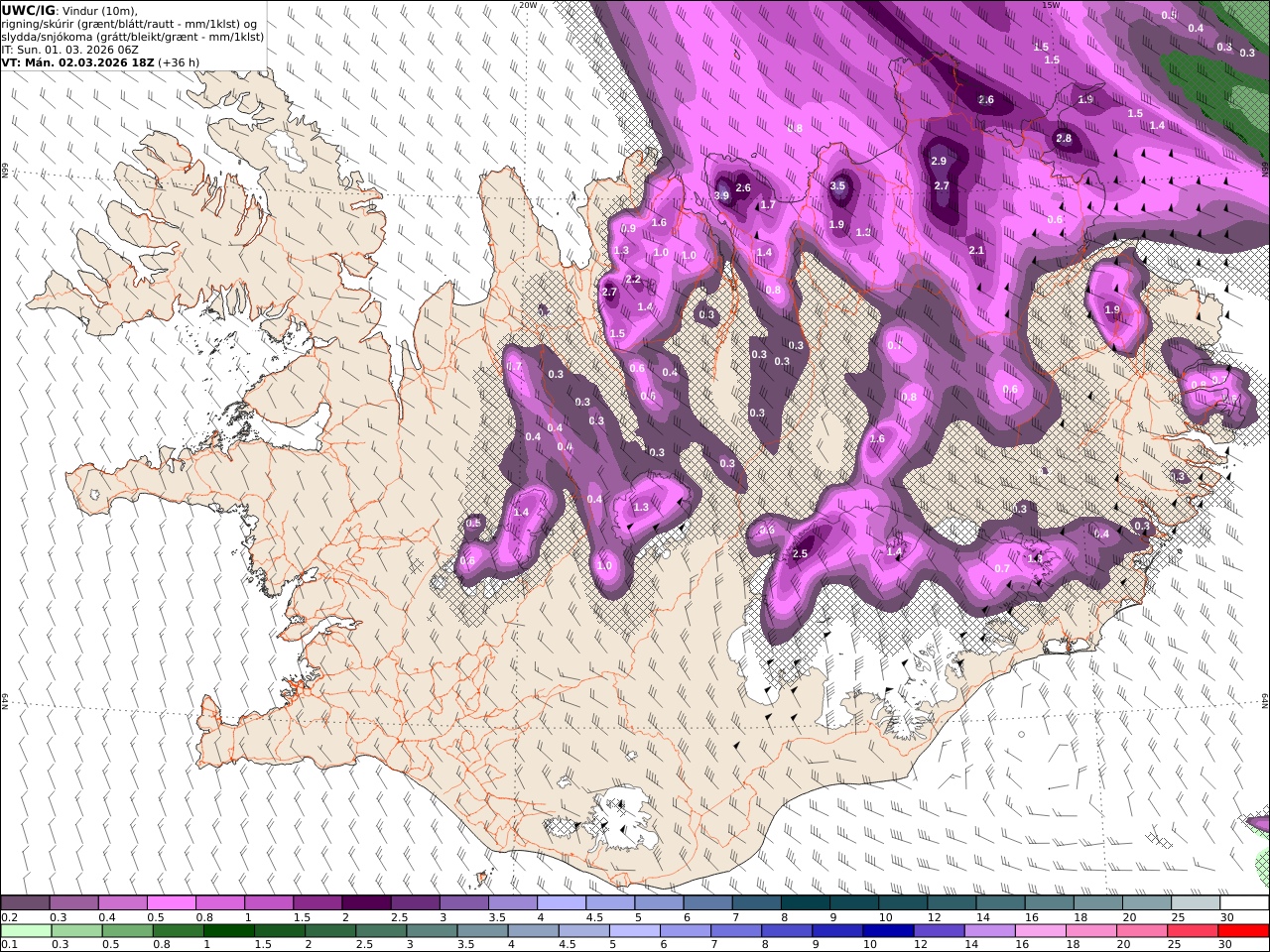The width and height of the screenshot is (1270, 952).
Task: Pick the bright red rain swatch at 30
Action: (x=1243, y=930)
